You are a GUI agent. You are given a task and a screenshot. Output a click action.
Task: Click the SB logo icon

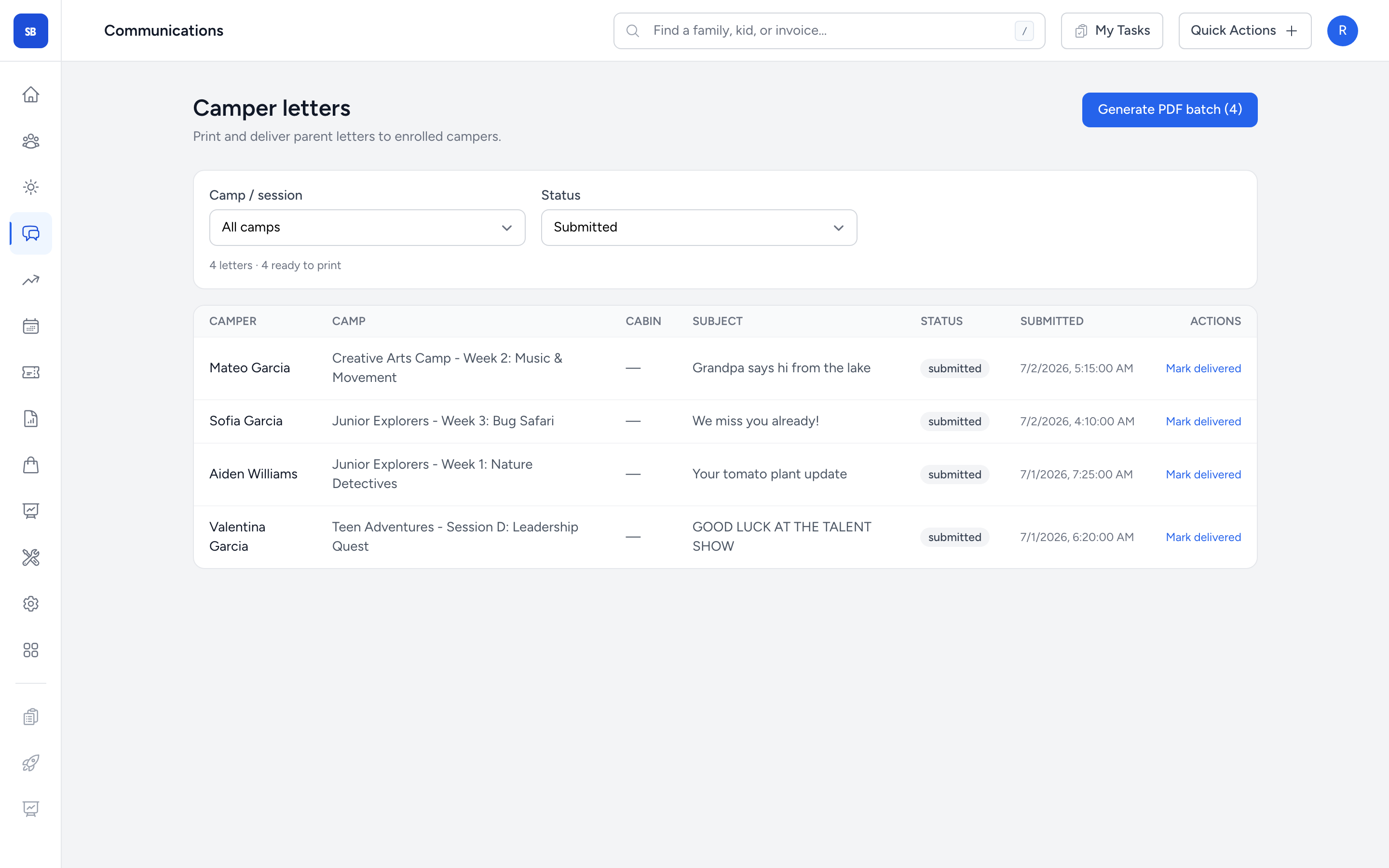tap(30, 31)
